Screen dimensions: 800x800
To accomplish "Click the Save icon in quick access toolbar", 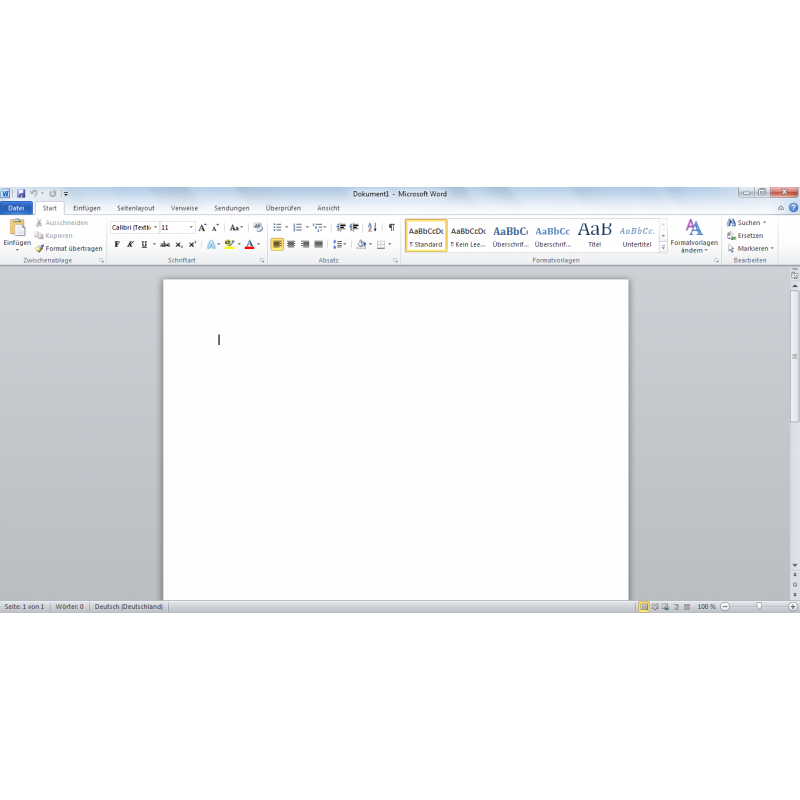I will 20,193.
